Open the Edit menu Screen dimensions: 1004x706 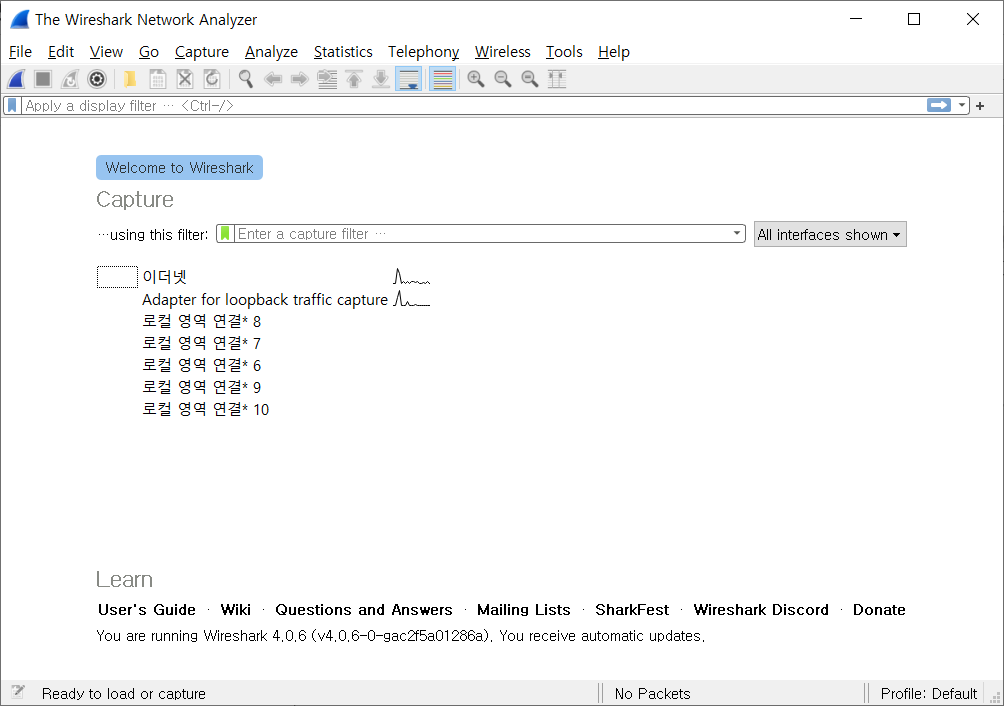pos(61,52)
